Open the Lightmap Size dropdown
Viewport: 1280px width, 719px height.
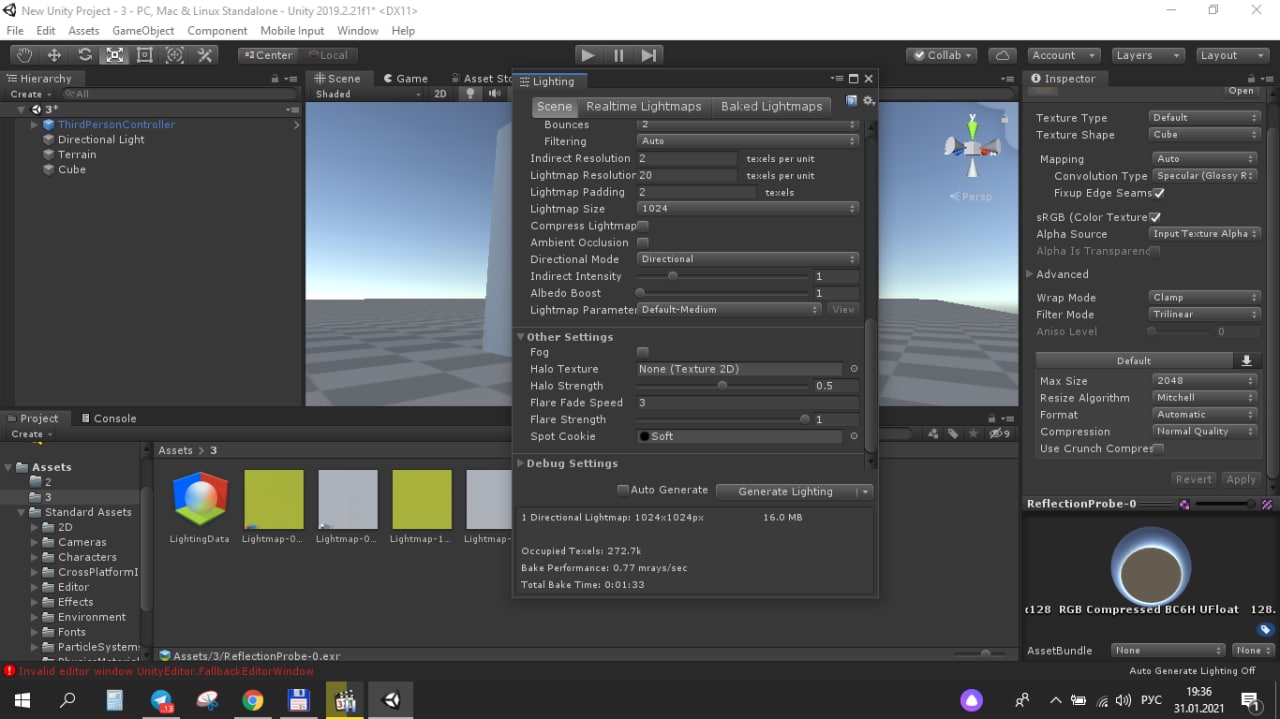(748, 209)
